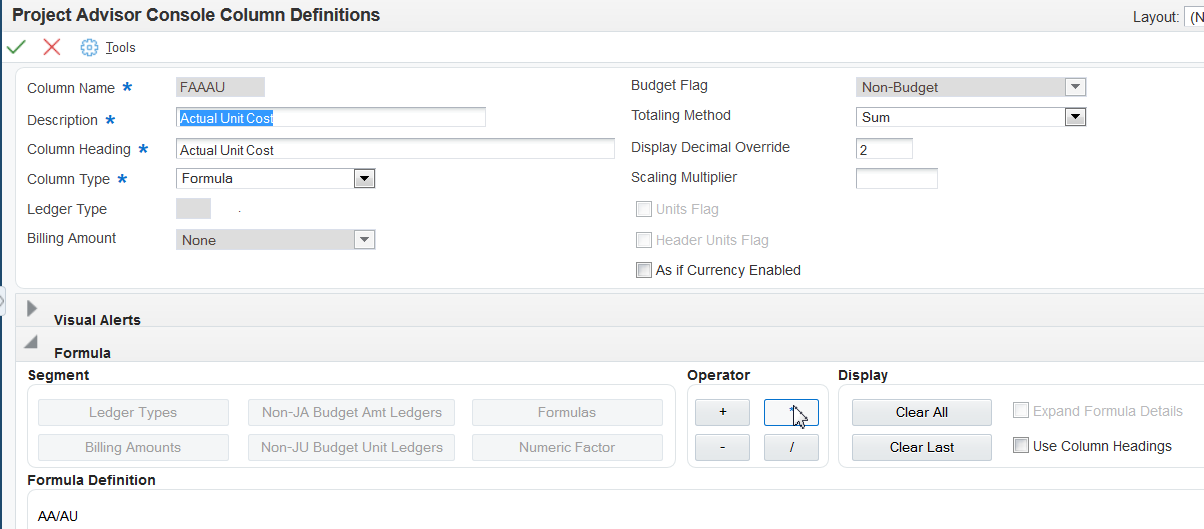Expand the Visual Alerts section

(x=32, y=309)
